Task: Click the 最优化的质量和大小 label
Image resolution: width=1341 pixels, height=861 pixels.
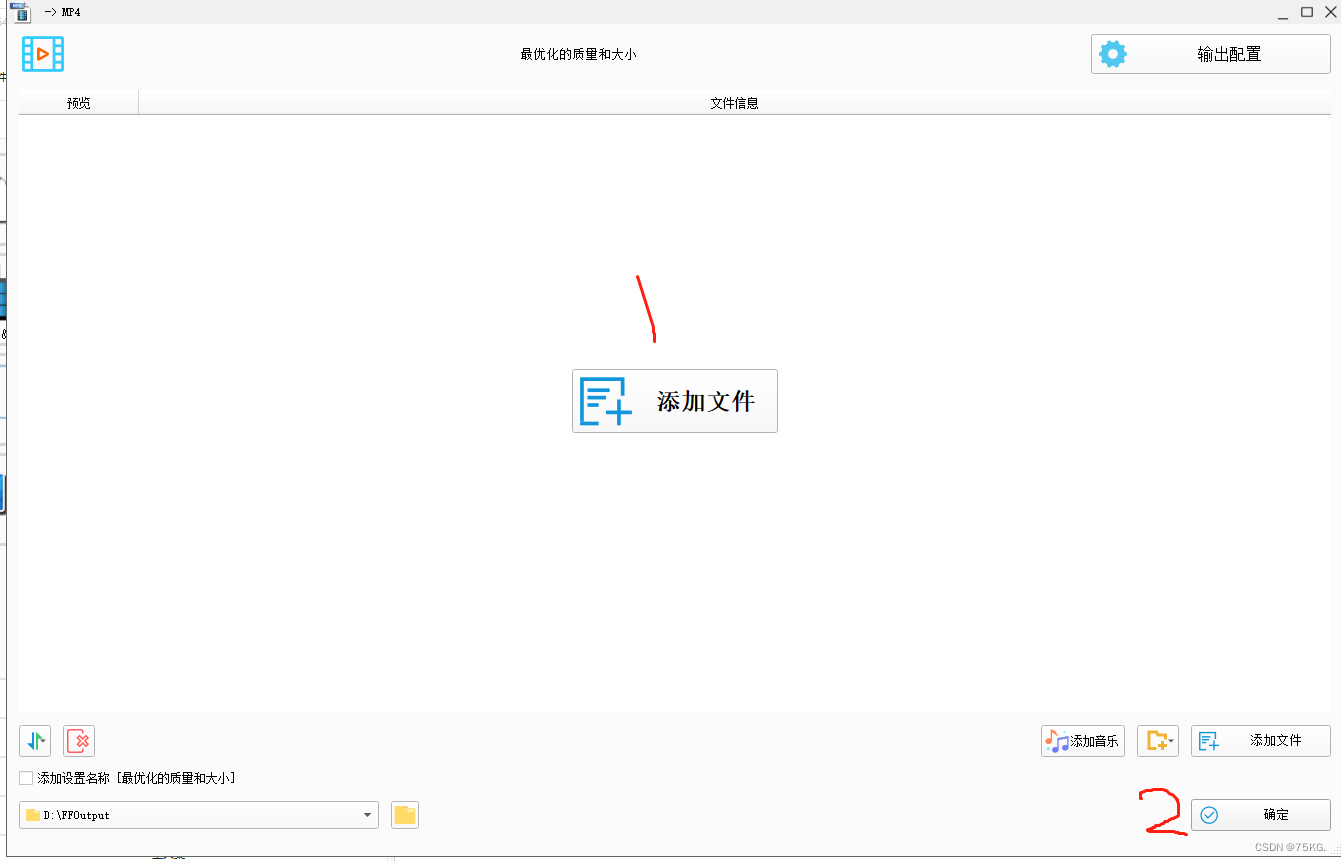Action: point(578,54)
